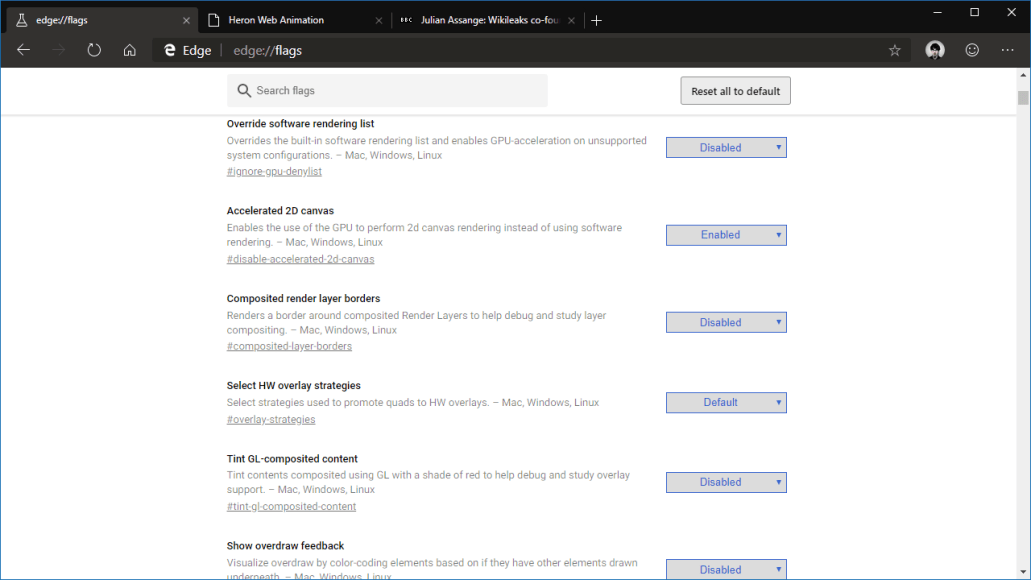The image size is (1031, 580).
Task: Follow the #ignore-gpu-denylist link
Action: (274, 171)
